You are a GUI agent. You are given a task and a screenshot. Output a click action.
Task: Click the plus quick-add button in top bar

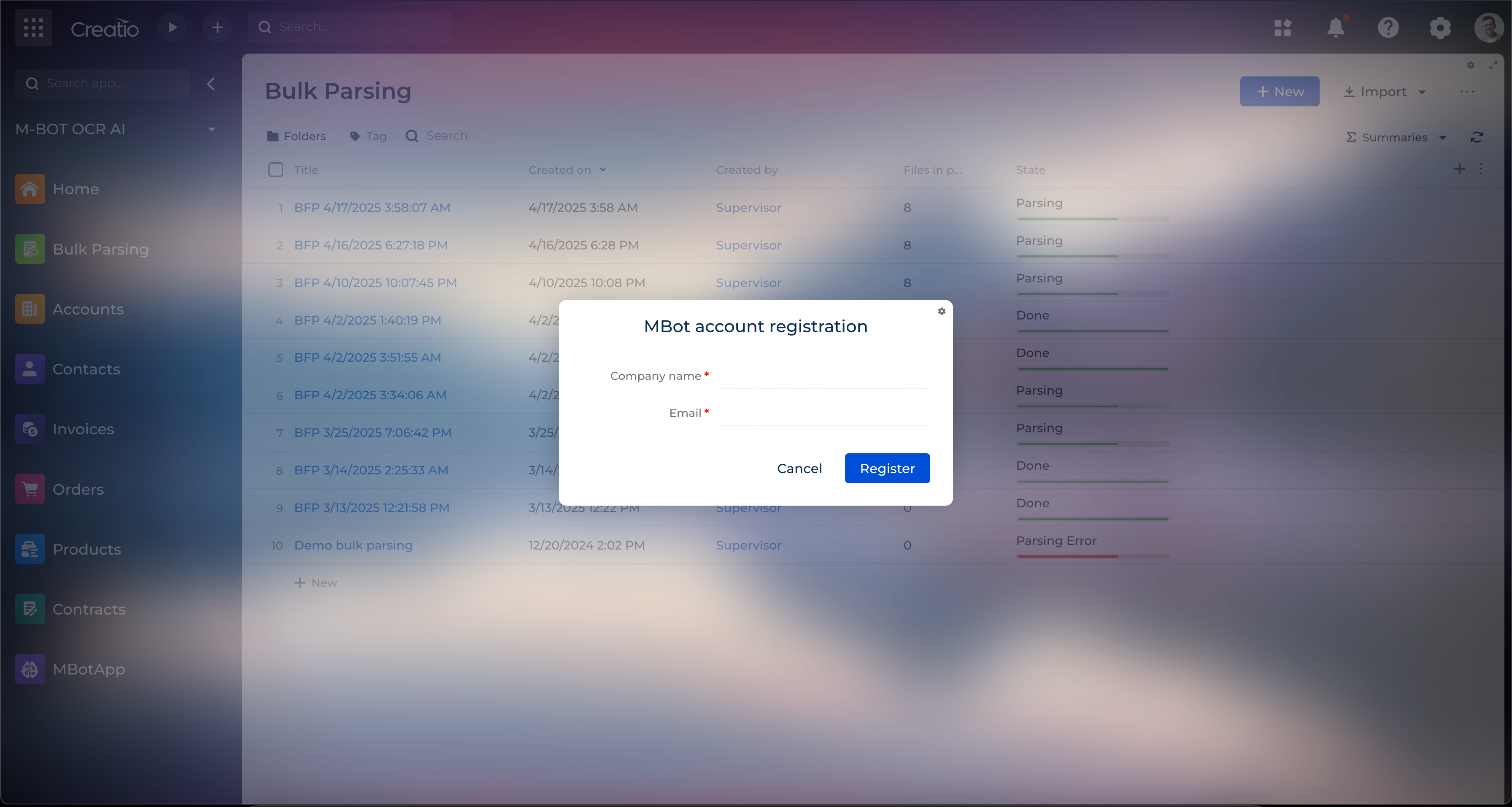click(x=217, y=27)
